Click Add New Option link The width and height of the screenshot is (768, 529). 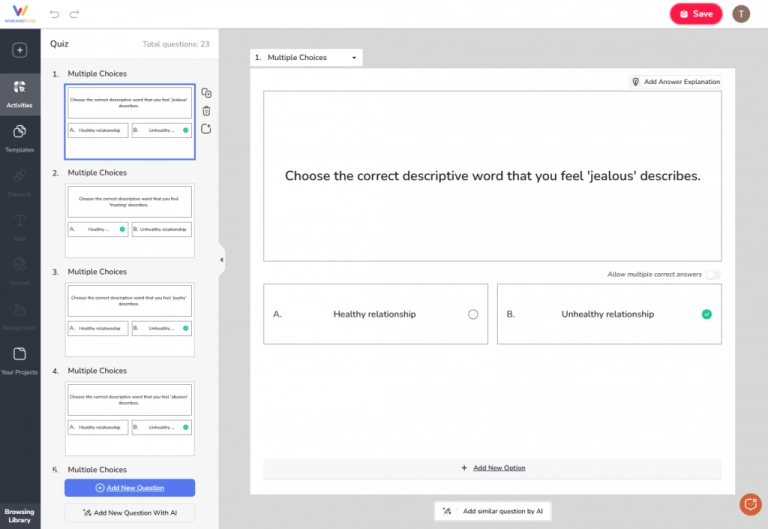tap(499, 468)
